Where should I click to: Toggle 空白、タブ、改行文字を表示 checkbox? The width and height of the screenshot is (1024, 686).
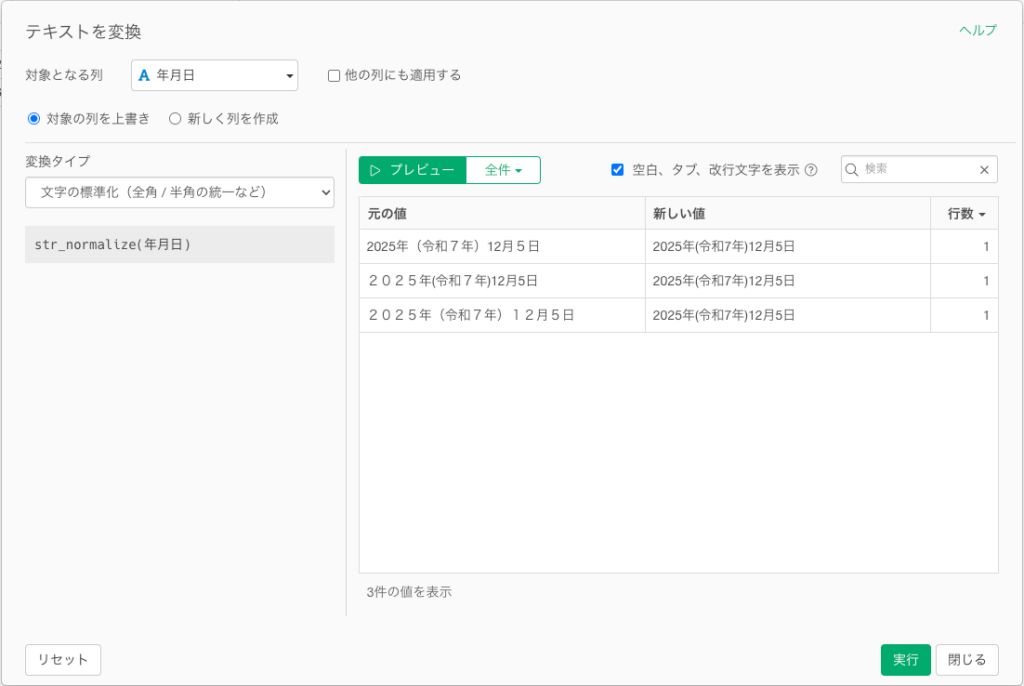pos(617,170)
